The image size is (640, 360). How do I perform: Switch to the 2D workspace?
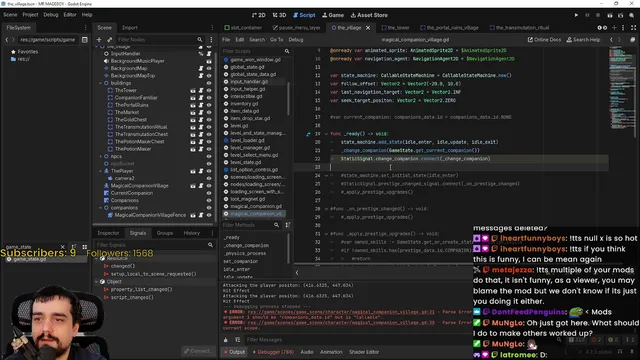(258, 15)
